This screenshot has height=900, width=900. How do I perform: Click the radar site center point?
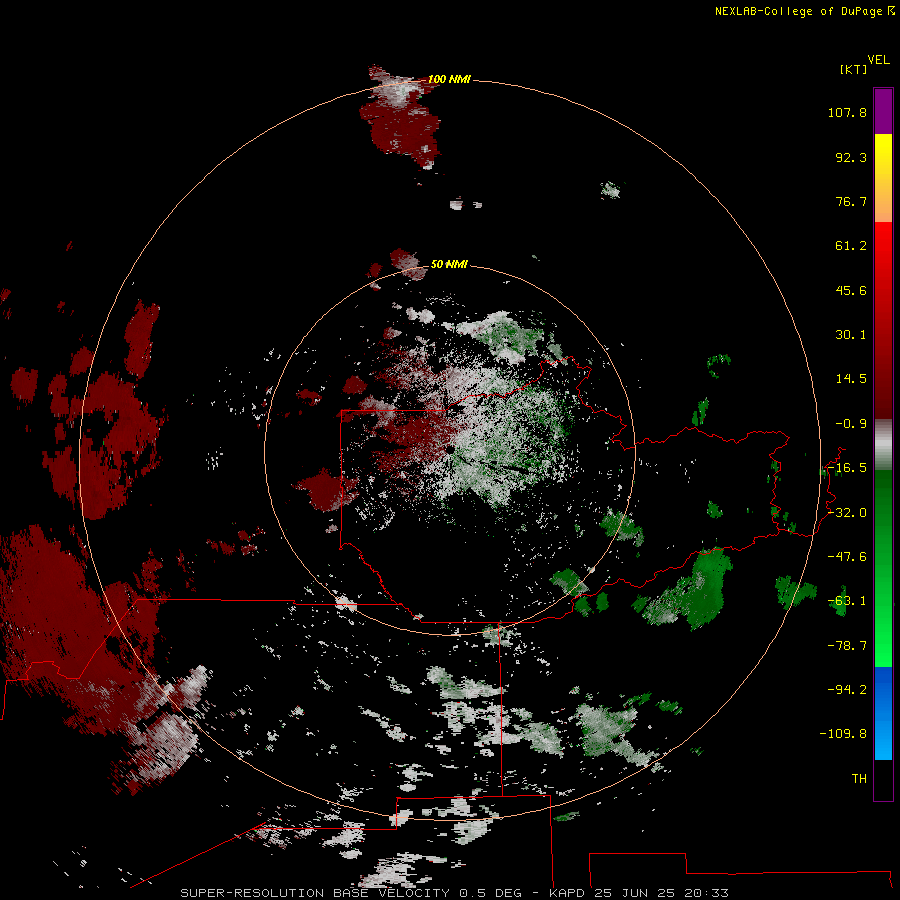(x=450, y=450)
